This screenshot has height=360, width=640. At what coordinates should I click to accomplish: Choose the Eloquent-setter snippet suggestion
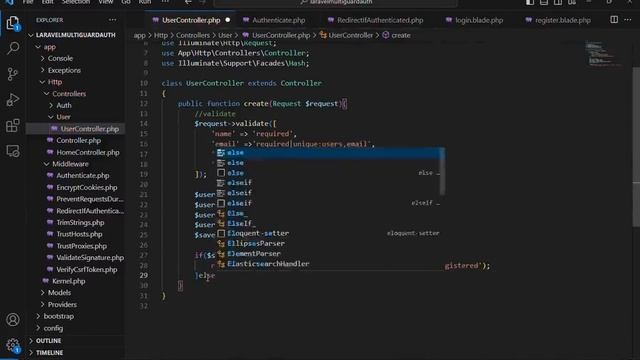(x=328, y=233)
